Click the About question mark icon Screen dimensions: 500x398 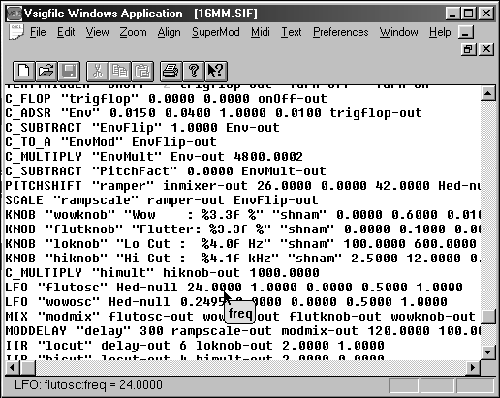point(194,71)
